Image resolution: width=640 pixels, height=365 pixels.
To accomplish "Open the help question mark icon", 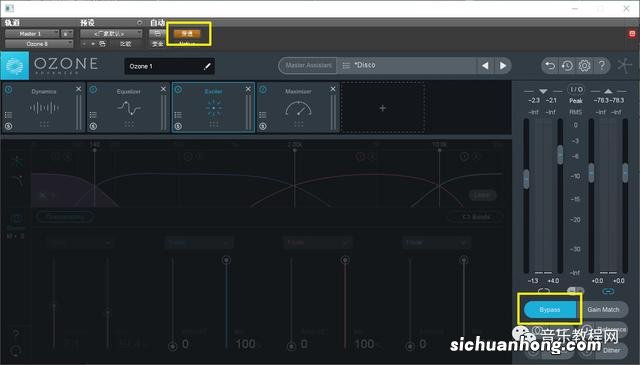I will [602, 65].
